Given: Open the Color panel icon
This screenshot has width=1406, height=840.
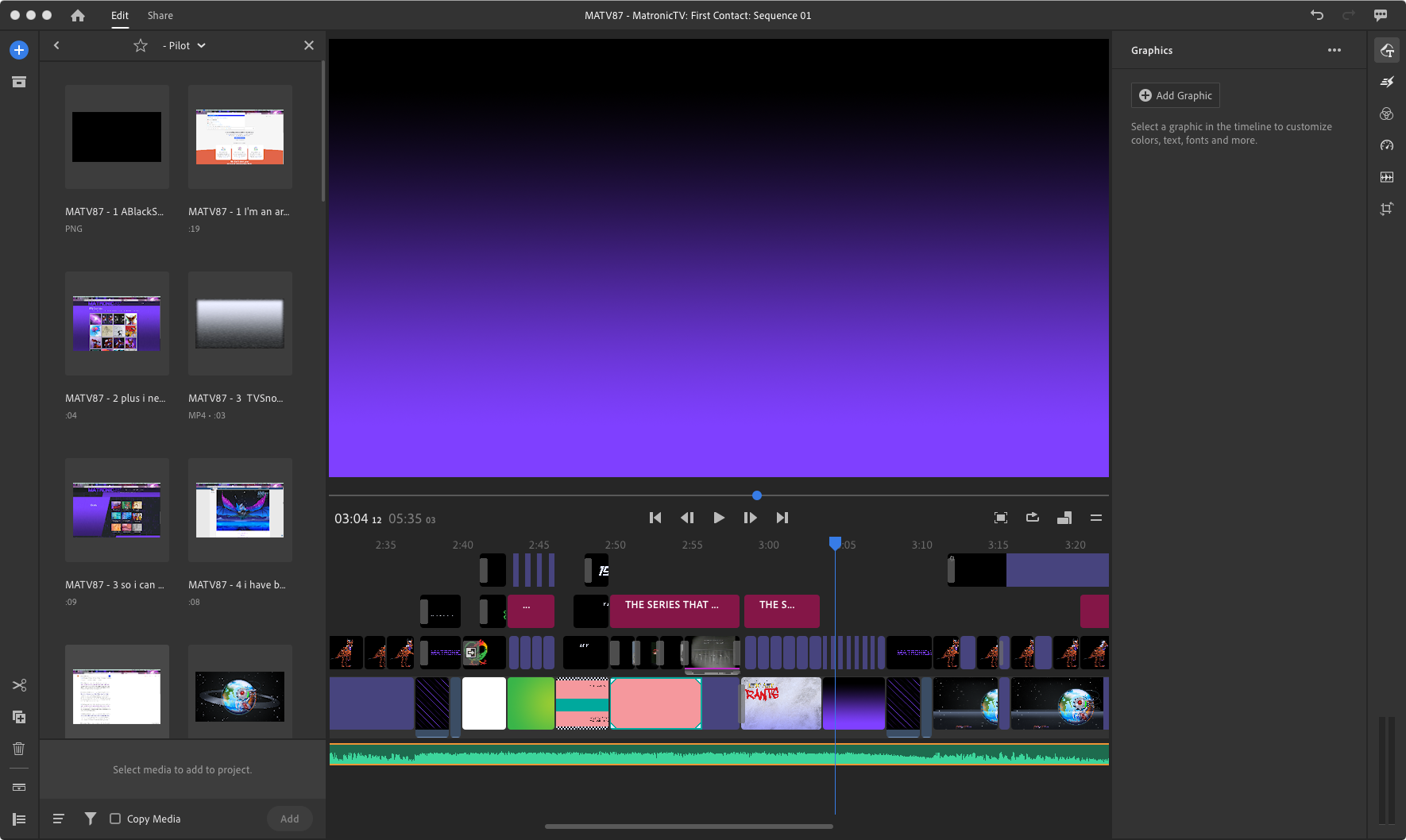Looking at the screenshot, I should (1387, 114).
